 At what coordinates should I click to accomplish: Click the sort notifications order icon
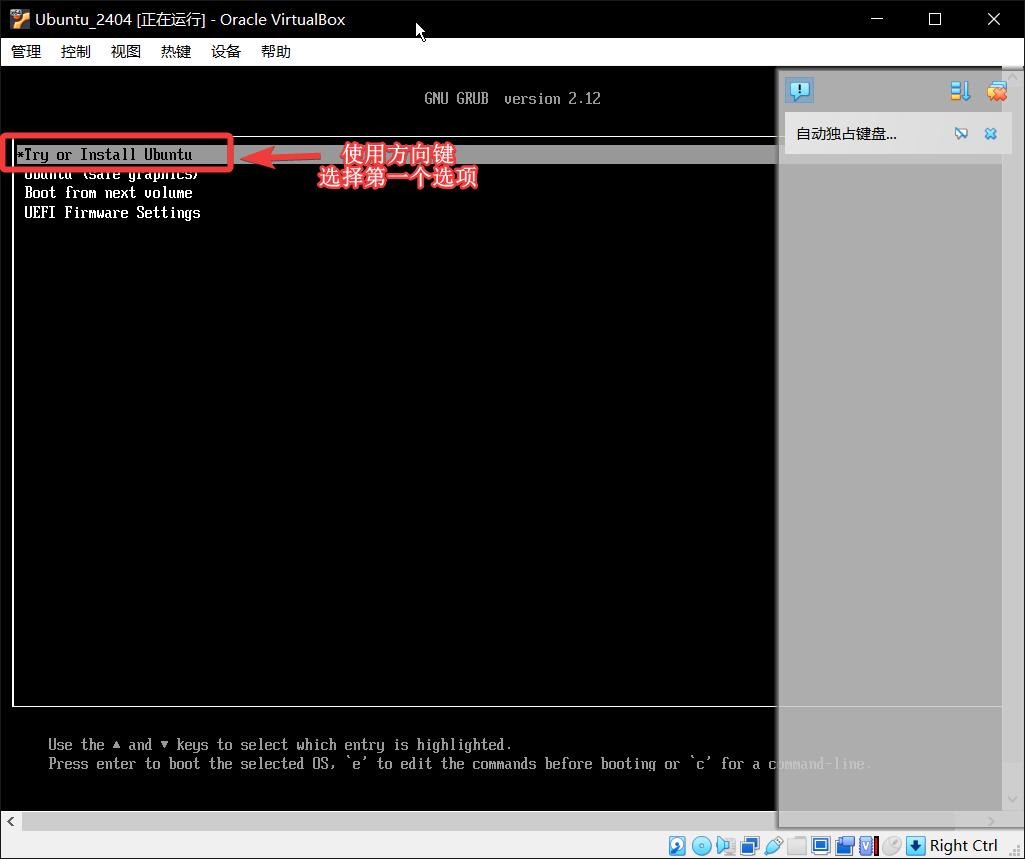(960, 91)
